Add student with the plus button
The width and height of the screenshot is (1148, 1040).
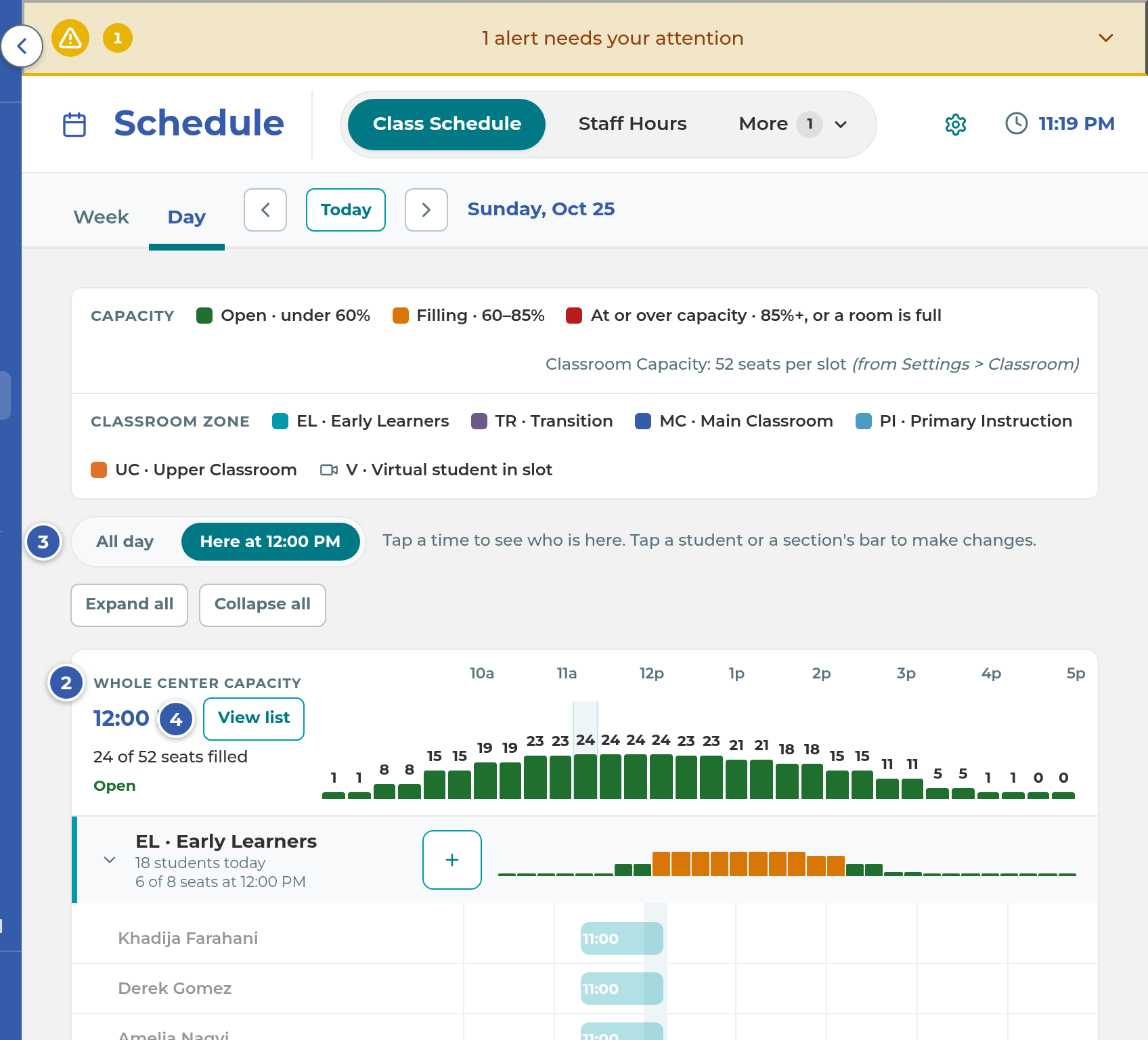click(x=452, y=860)
